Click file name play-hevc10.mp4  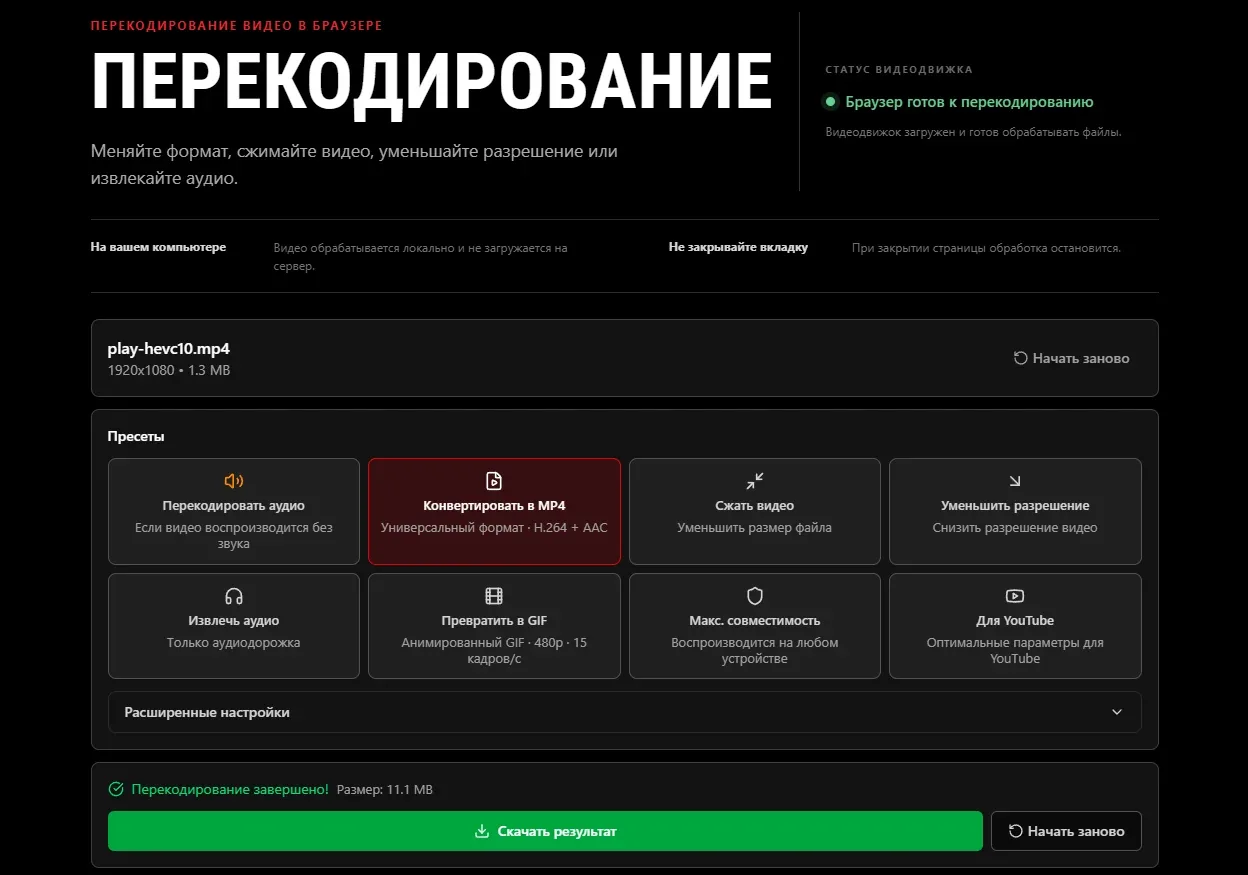coord(169,349)
